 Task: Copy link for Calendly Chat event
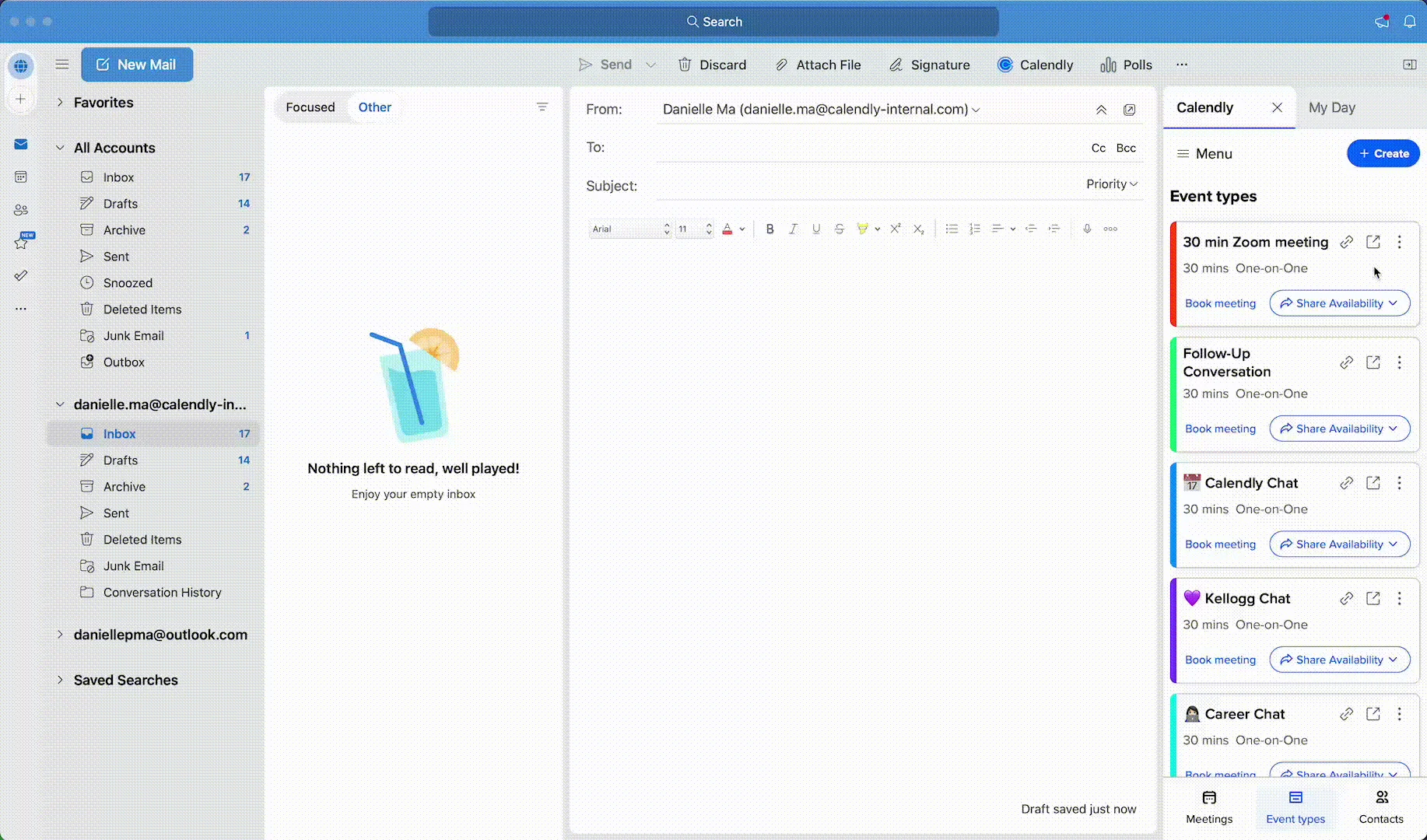pyautogui.click(x=1346, y=483)
